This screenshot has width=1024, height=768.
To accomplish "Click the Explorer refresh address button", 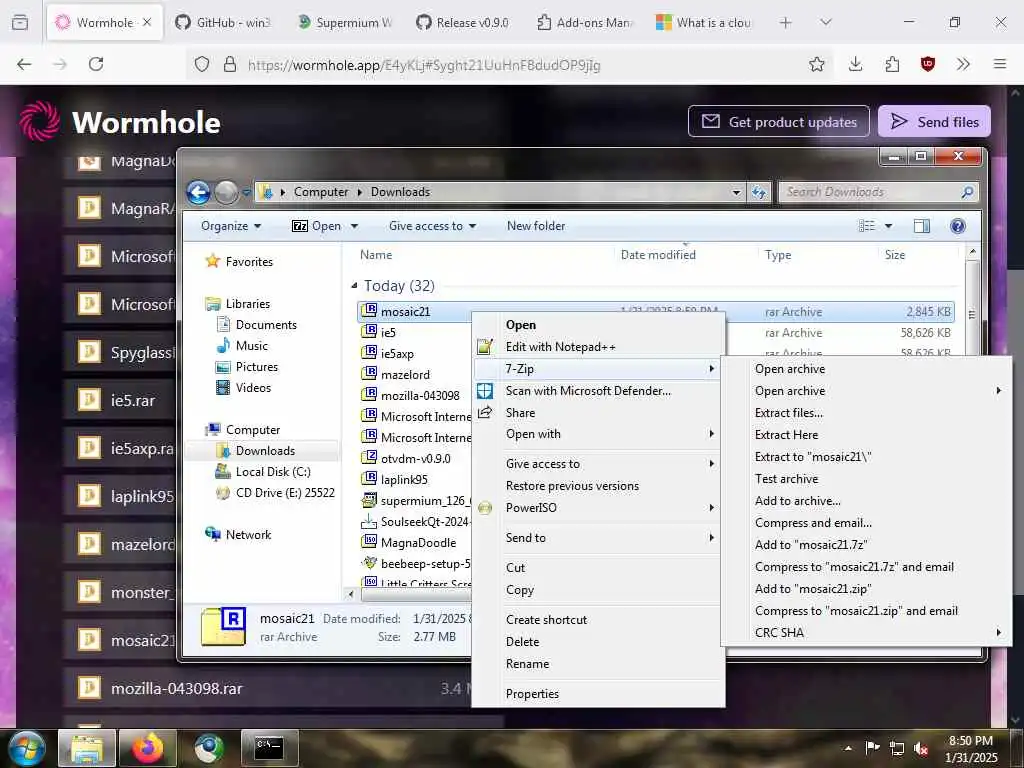I will (759, 192).
